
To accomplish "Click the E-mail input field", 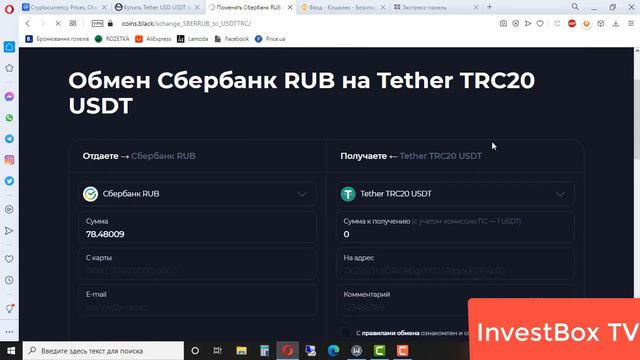I will pyautogui.click(x=197, y=301).
